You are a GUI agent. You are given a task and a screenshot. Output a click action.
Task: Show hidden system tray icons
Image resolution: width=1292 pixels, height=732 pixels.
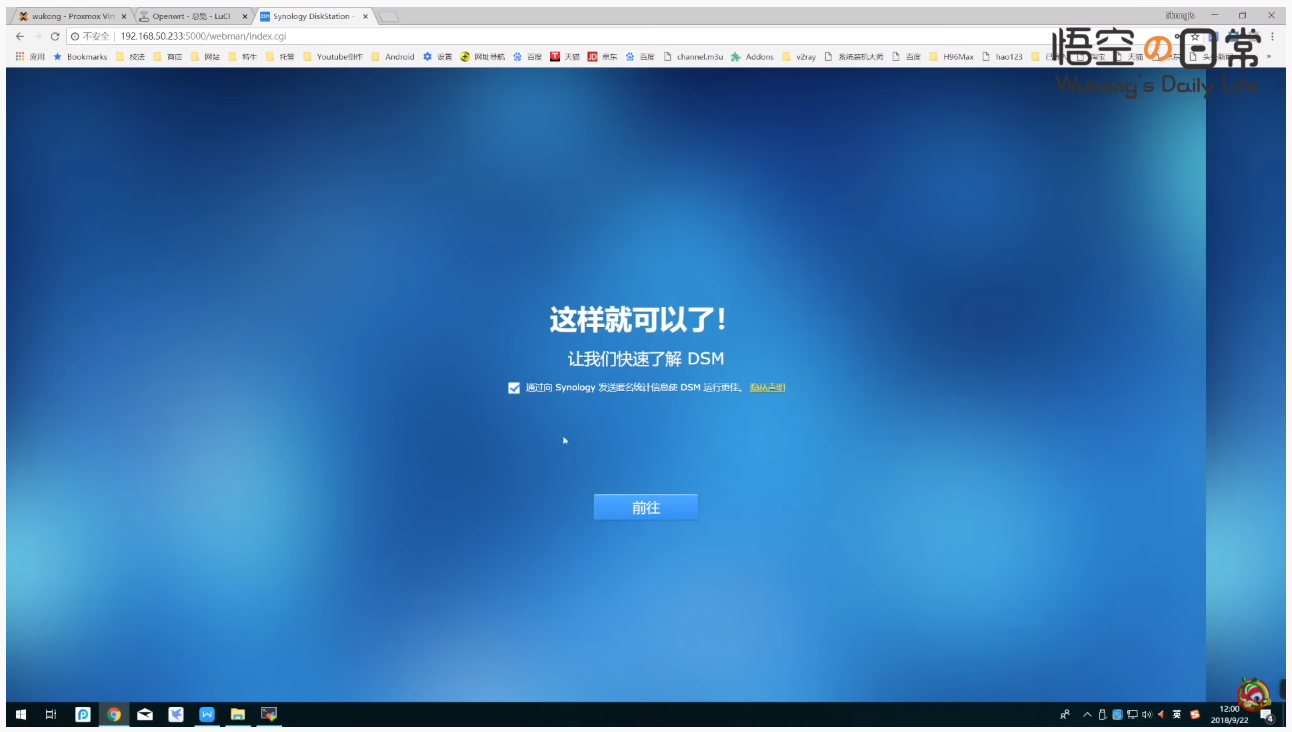(1088, 714)
